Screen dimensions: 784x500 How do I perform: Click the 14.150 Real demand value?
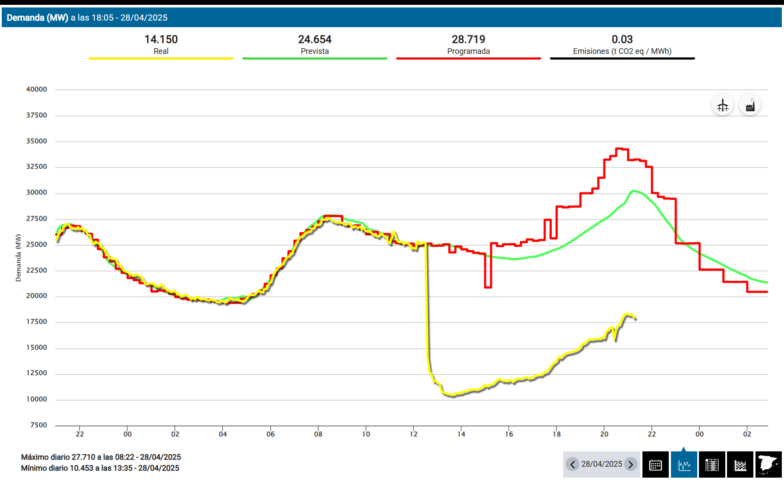[161, 39]
